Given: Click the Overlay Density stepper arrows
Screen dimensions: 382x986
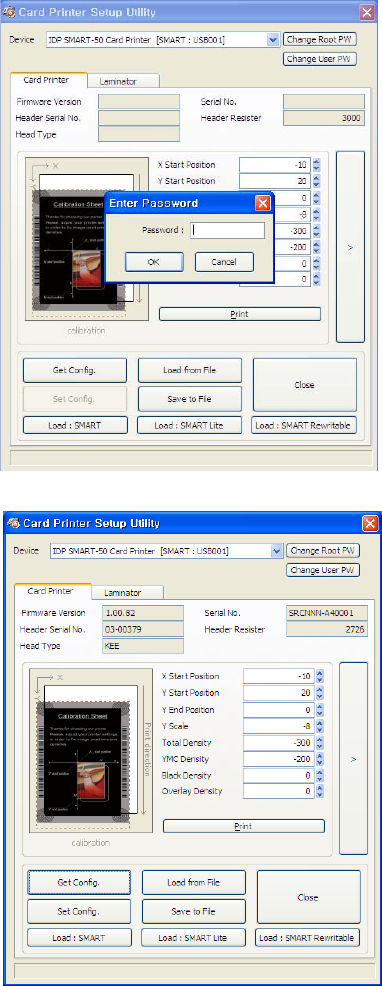Looking at the screenshot, I should pyautogui.click(x=320, y=792).
